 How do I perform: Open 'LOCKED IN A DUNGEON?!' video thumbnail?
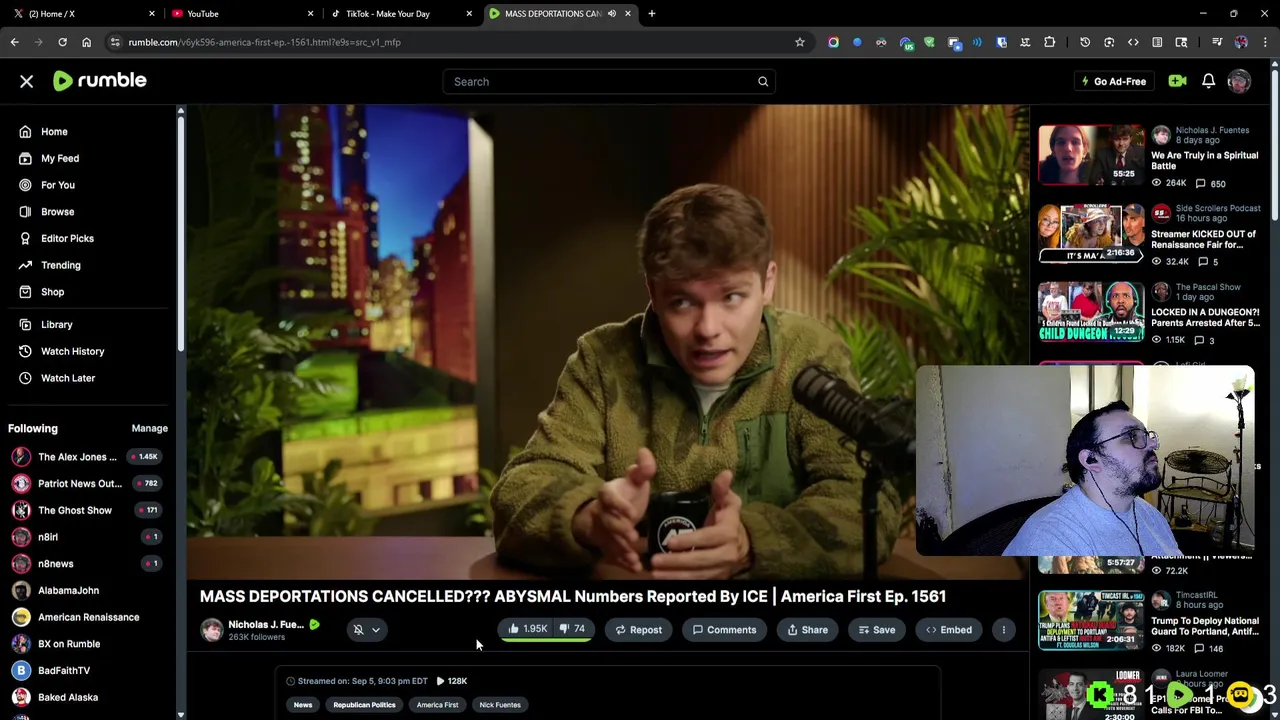(1091, 311)
